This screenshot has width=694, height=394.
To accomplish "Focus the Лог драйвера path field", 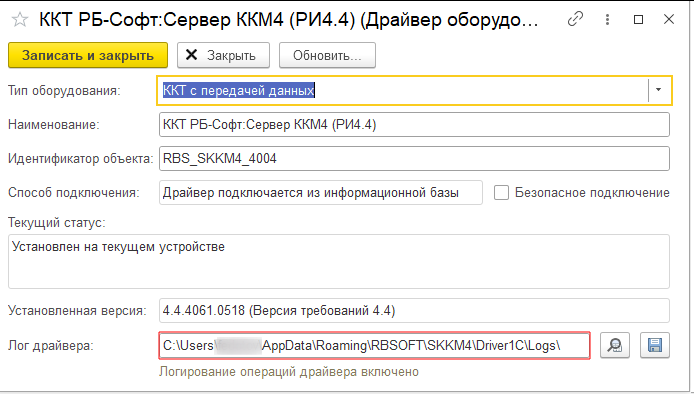I will pos(374,345).
